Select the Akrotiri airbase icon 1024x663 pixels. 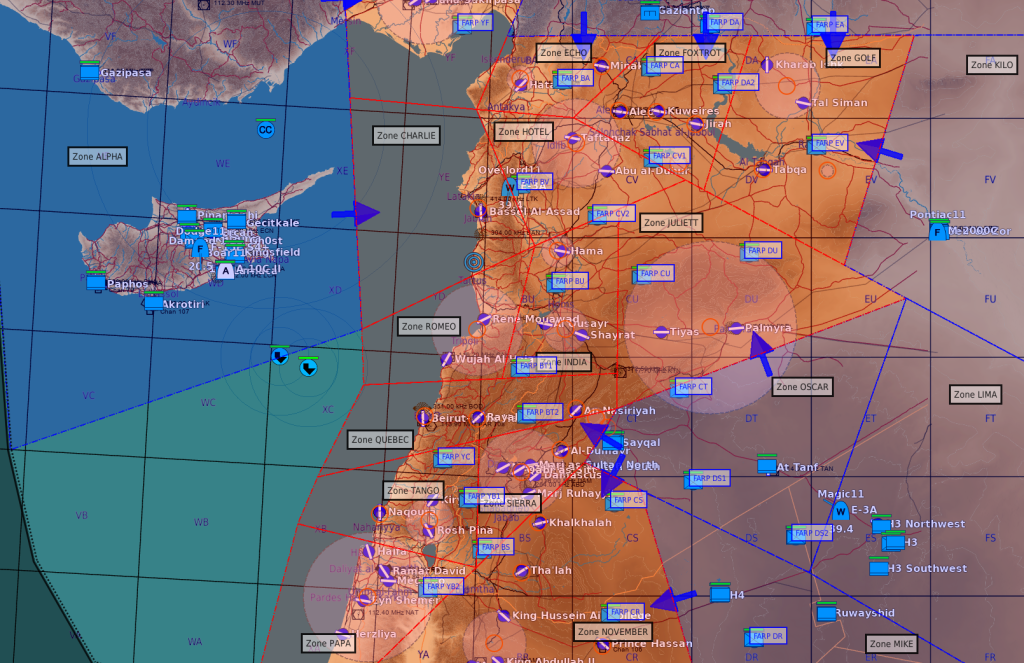[x=152, y=302]
